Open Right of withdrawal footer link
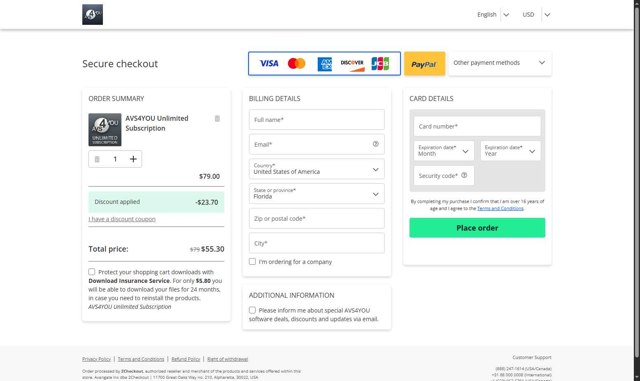The width and height of the screenshot is (640, 381). click(x=227, y=359)
